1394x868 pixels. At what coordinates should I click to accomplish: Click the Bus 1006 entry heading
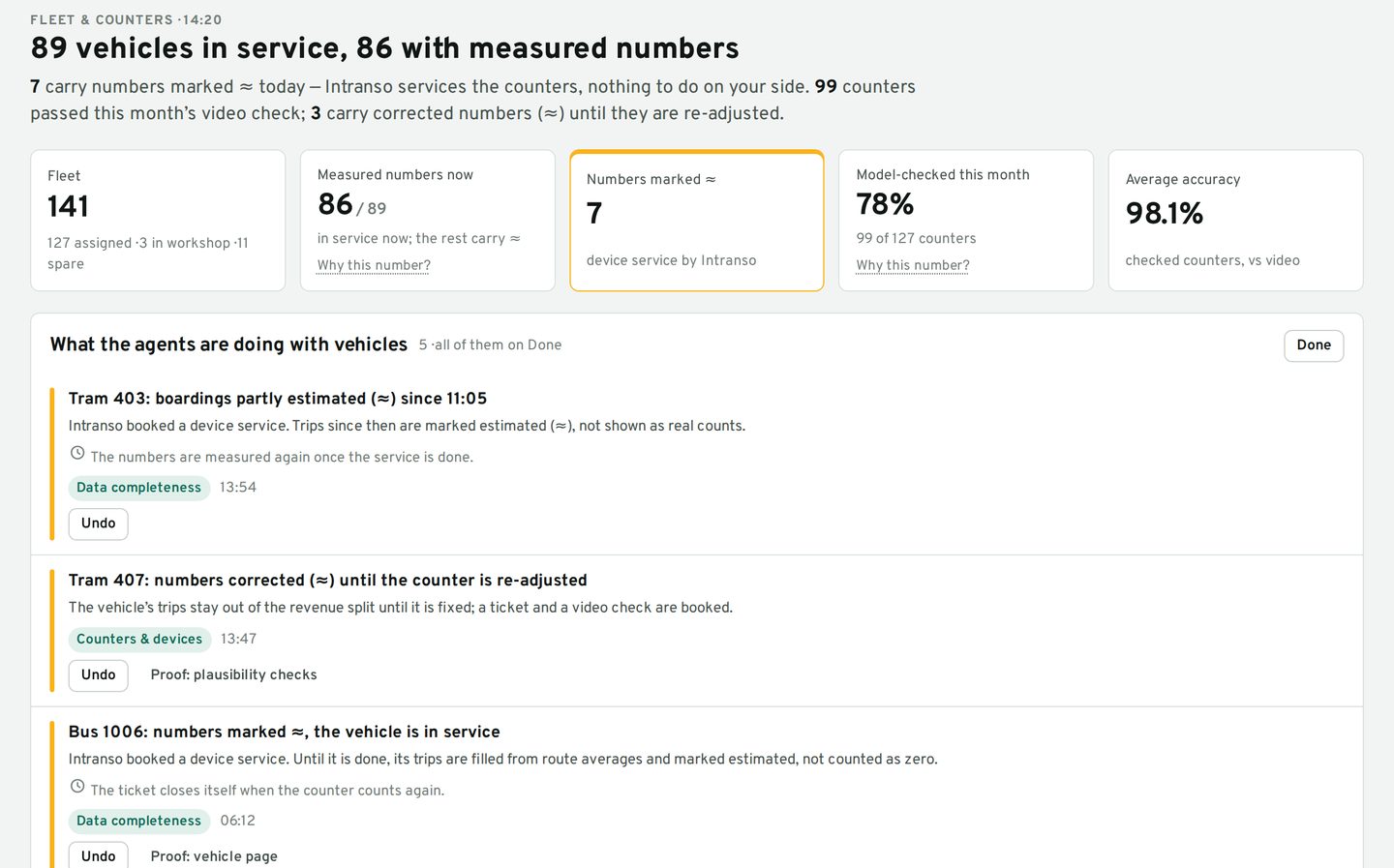point(285,733)
